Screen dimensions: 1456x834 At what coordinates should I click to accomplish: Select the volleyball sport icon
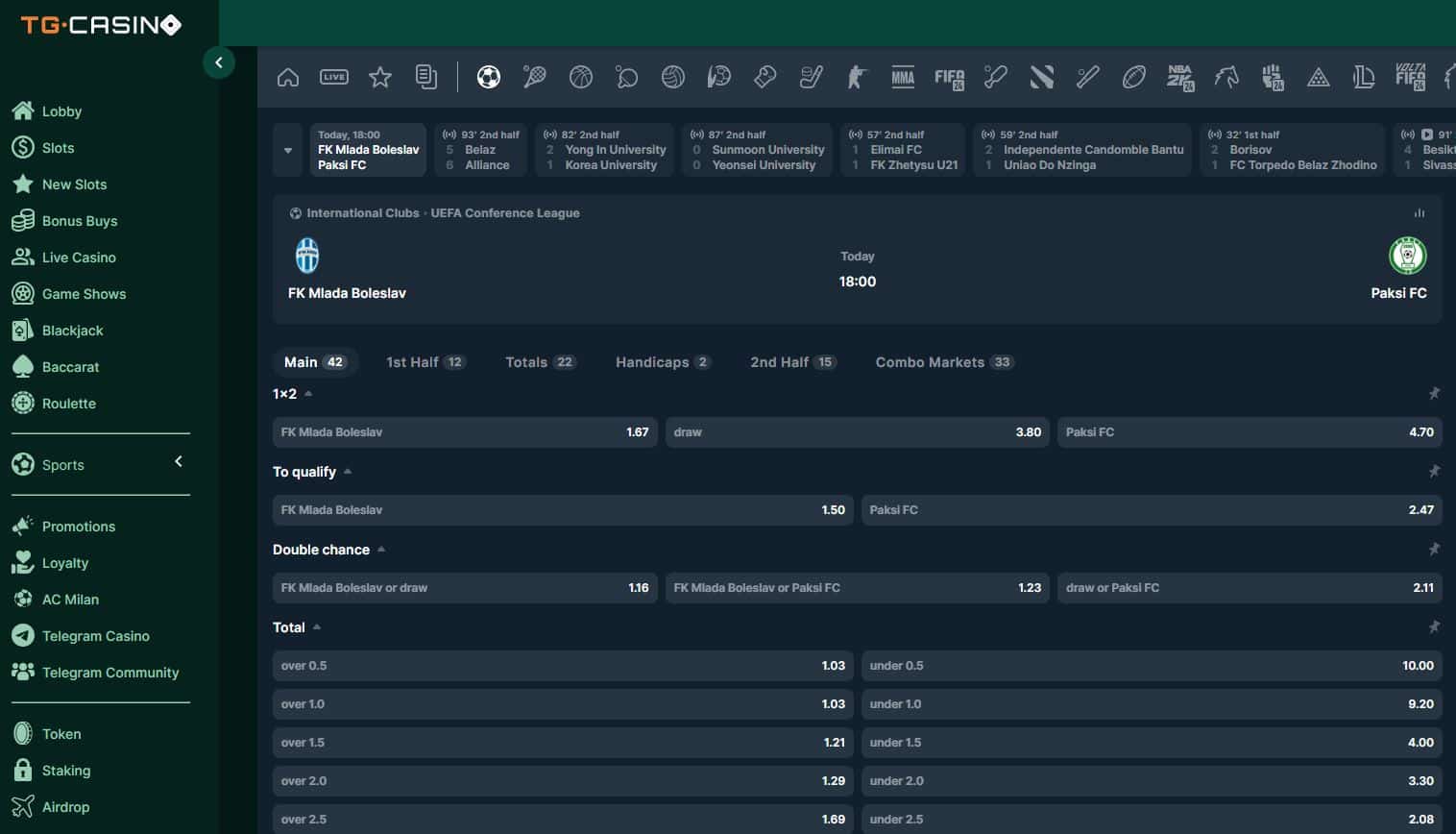[x=673, y=77]
